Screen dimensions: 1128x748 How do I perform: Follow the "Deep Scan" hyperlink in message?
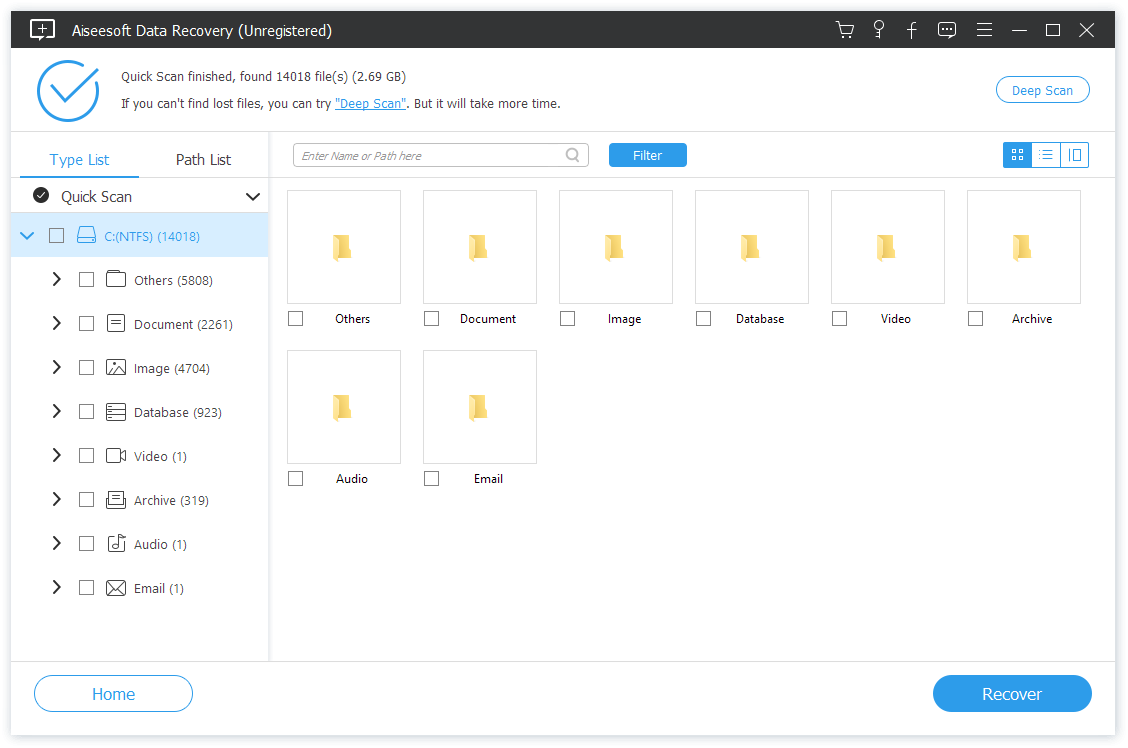pyautogui.click(x=370, y=104)
